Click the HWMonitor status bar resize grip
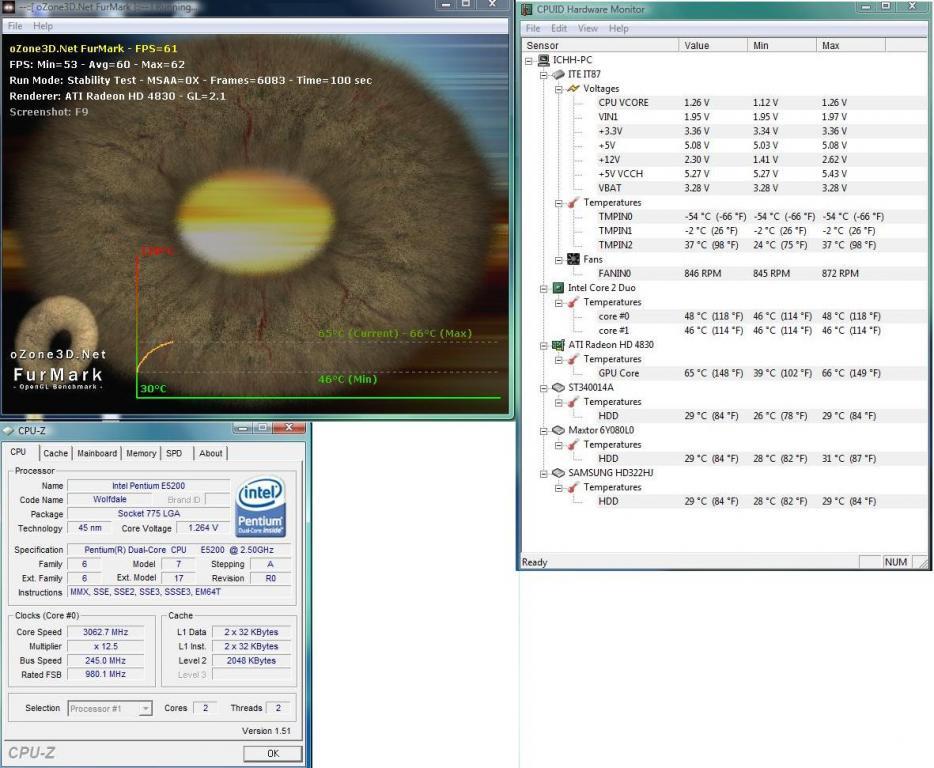Screen dimensions: 934x768 922,563
